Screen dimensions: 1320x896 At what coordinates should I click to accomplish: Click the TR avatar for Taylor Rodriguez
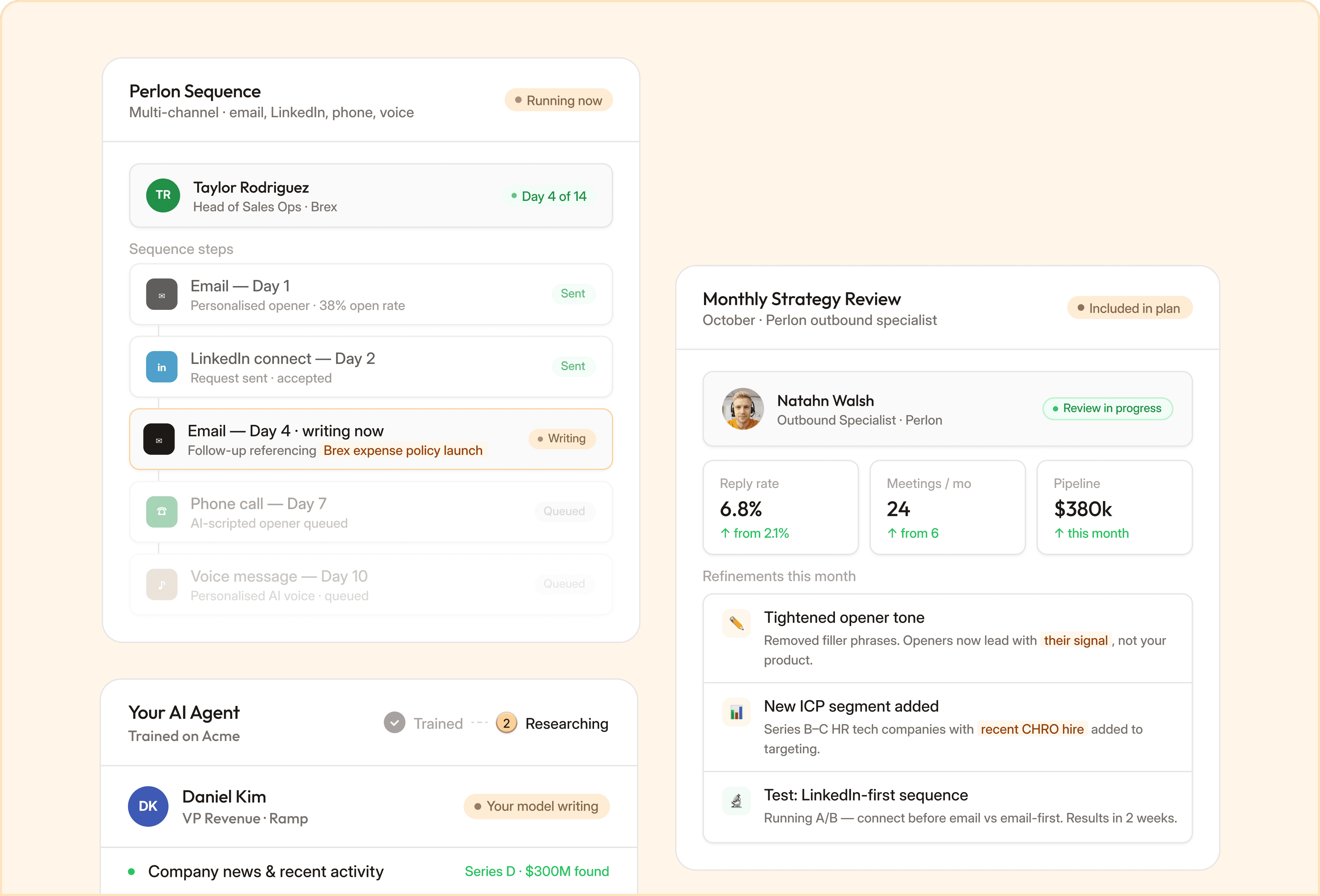click(163, 196)
